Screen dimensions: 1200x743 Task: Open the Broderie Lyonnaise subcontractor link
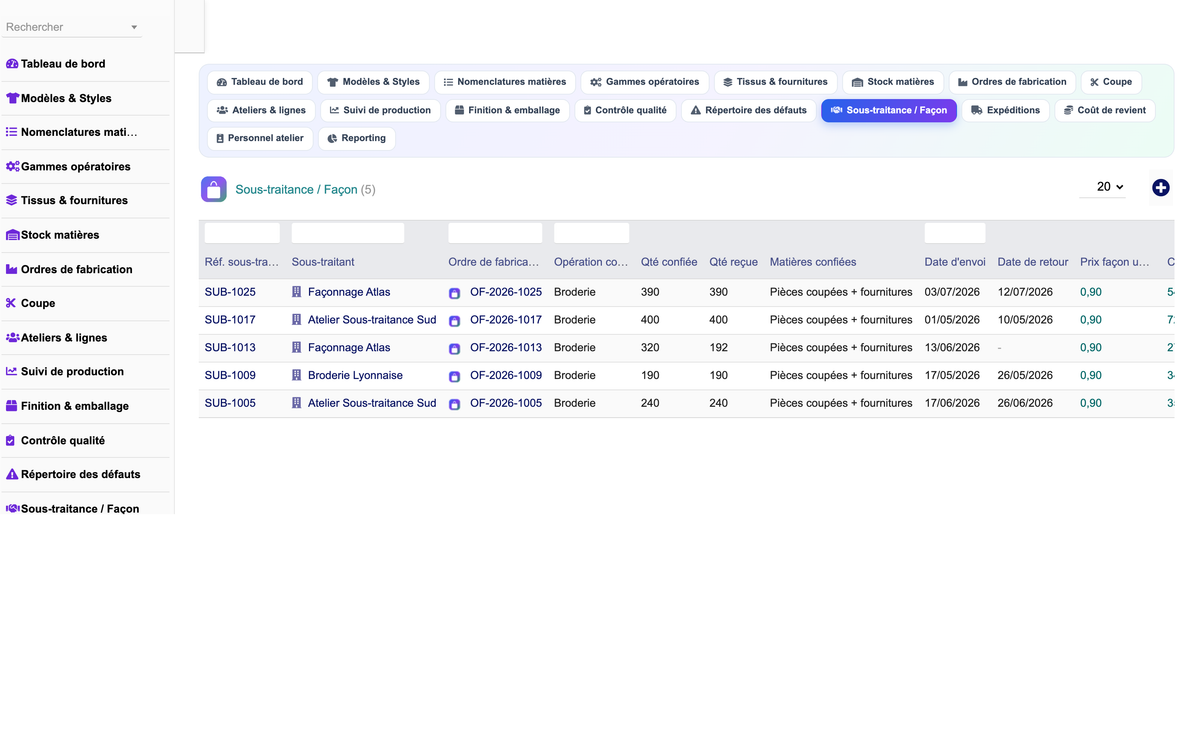[x=355, y=375]
